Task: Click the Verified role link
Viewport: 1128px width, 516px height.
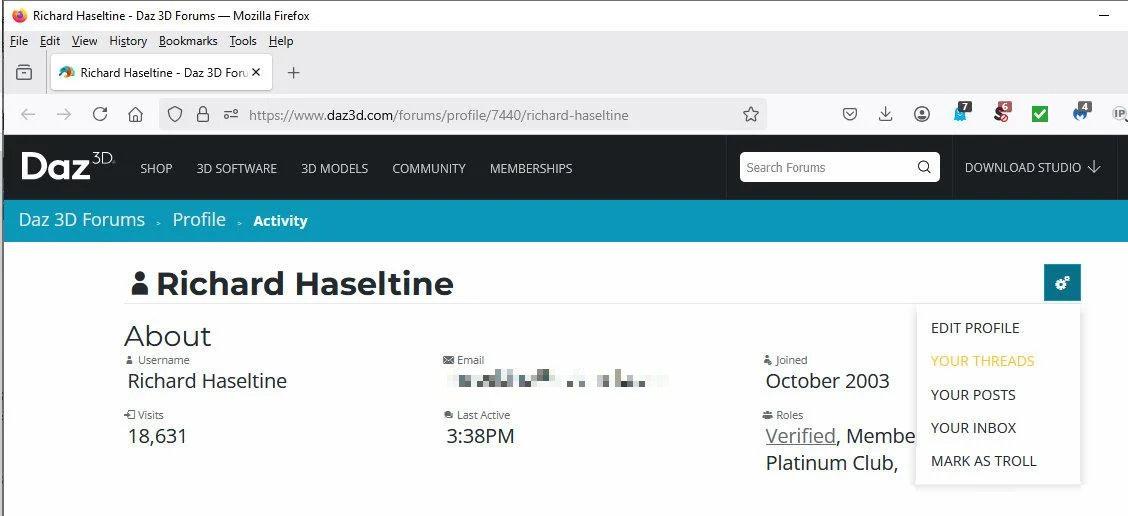Action: (800, 436)
